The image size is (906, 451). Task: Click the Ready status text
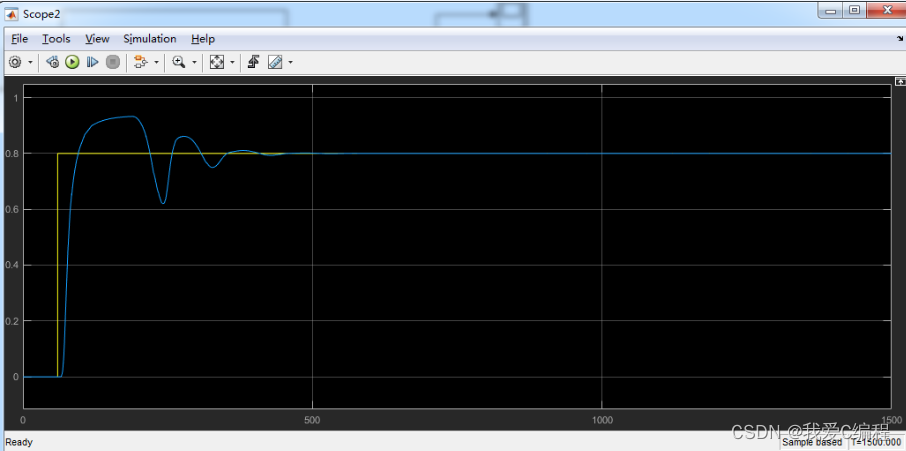click(x=19, y=442)
